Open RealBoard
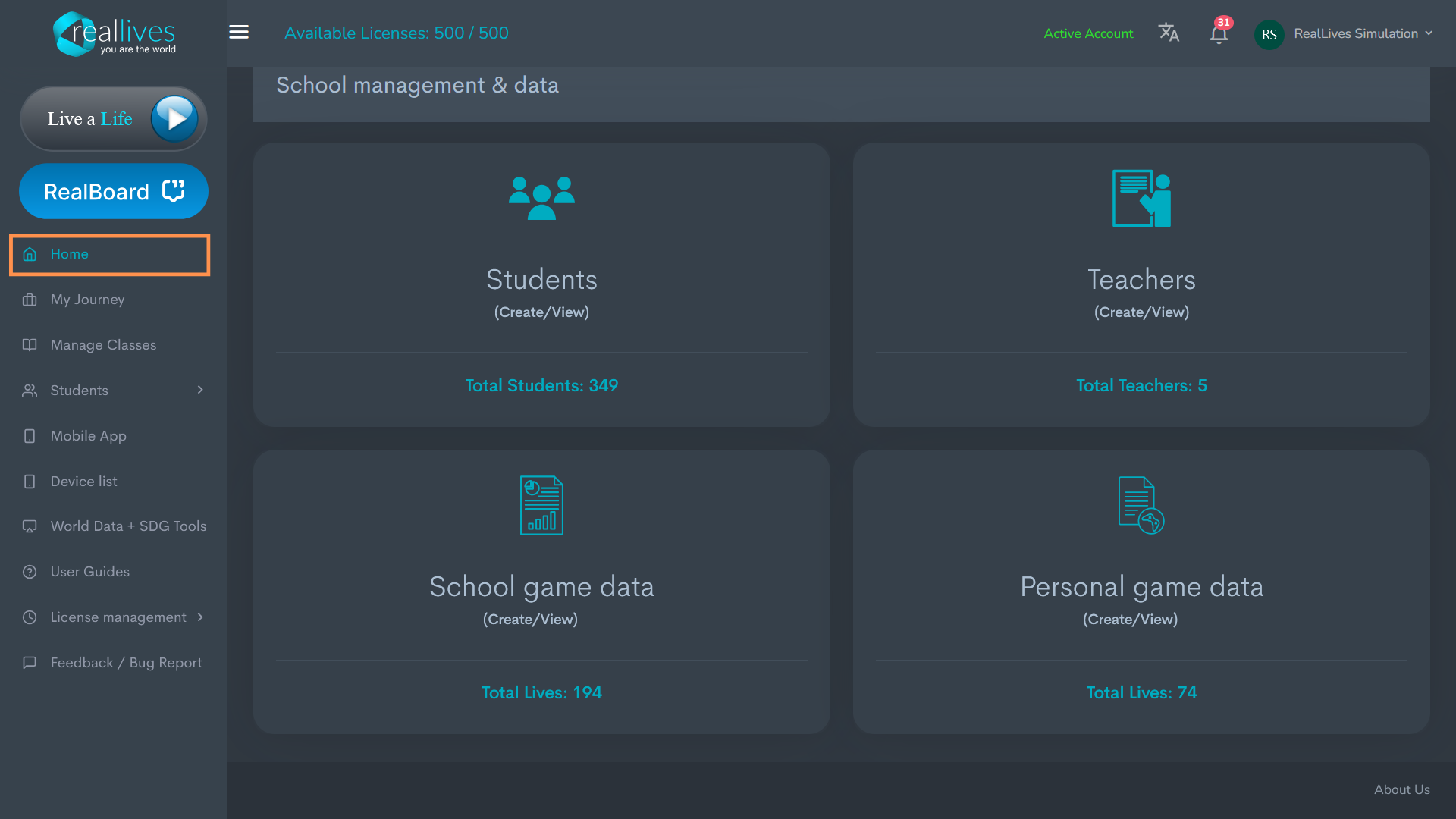 click(114, 191)
